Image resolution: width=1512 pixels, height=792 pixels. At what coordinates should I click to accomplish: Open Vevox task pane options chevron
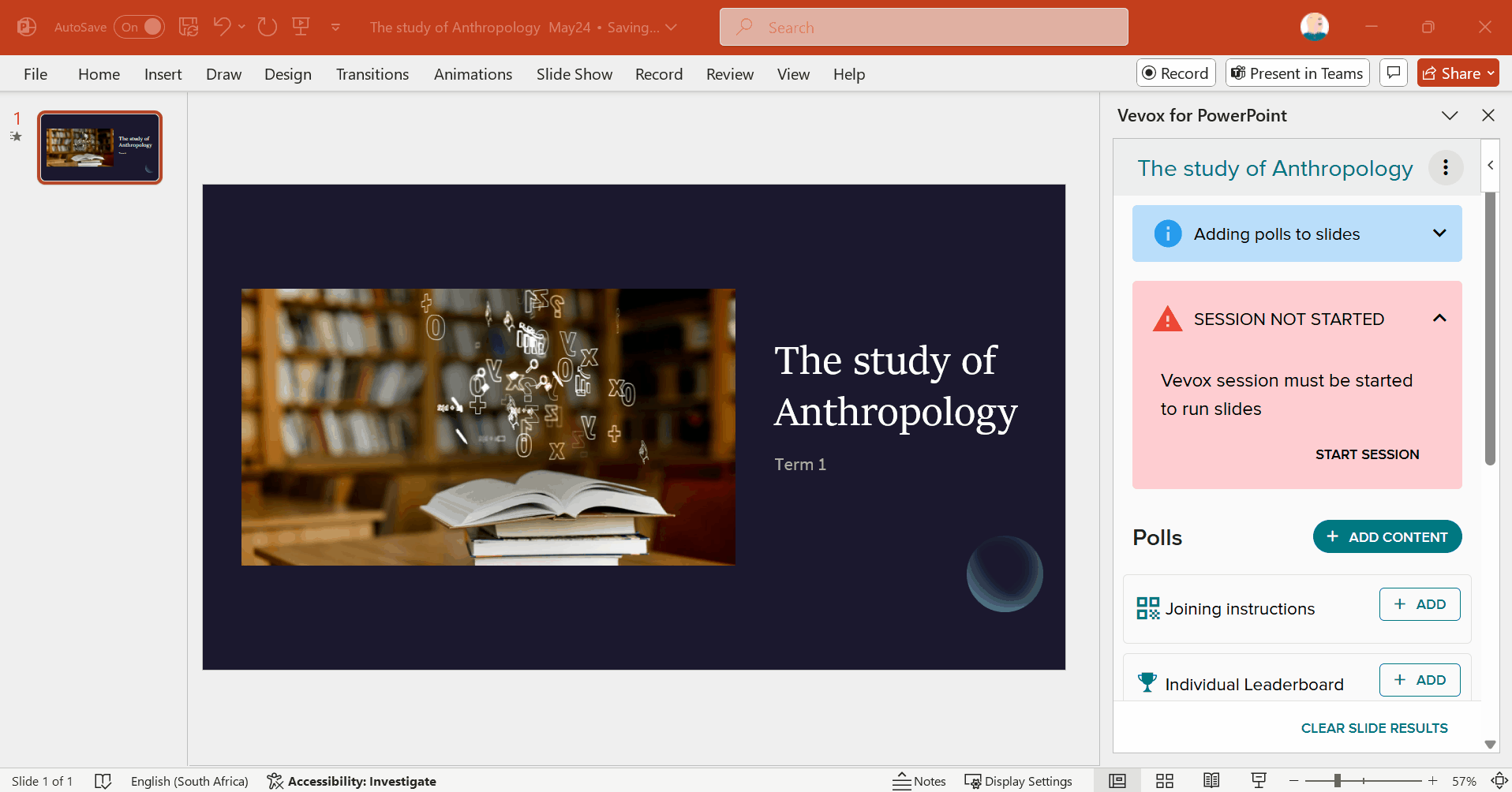1450,115
